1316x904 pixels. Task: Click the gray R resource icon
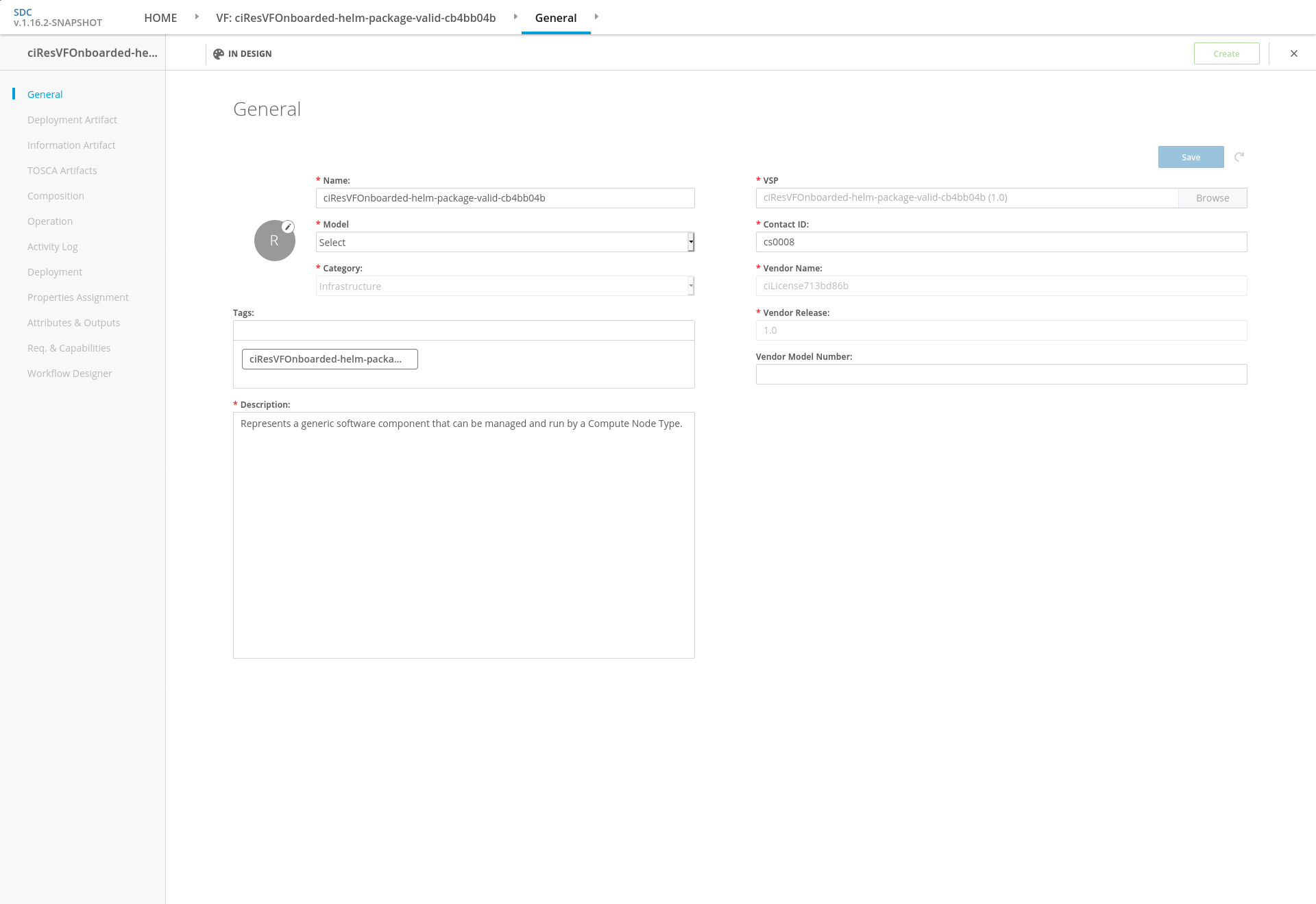click(x=274, y=241)
